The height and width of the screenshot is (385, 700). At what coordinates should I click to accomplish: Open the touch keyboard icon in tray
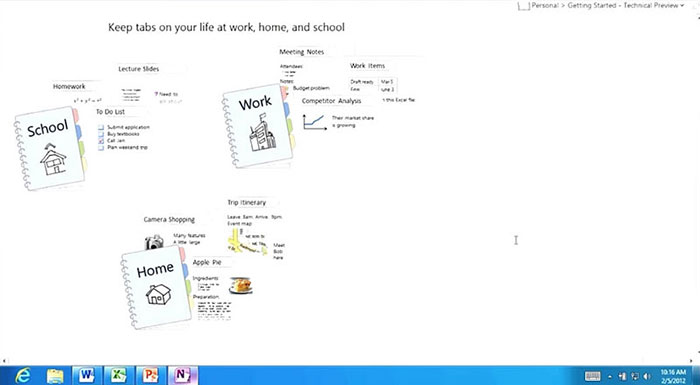click(592, 377)
